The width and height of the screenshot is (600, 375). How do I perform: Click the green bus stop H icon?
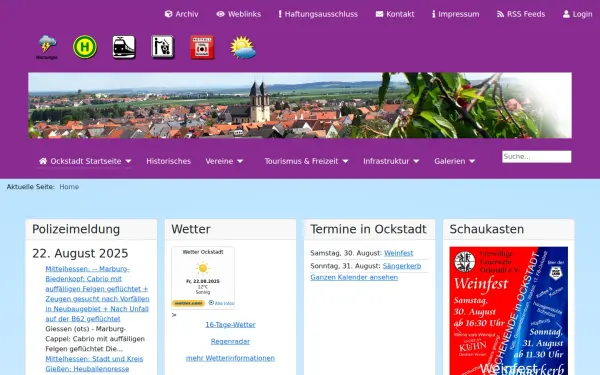(85, 47)
